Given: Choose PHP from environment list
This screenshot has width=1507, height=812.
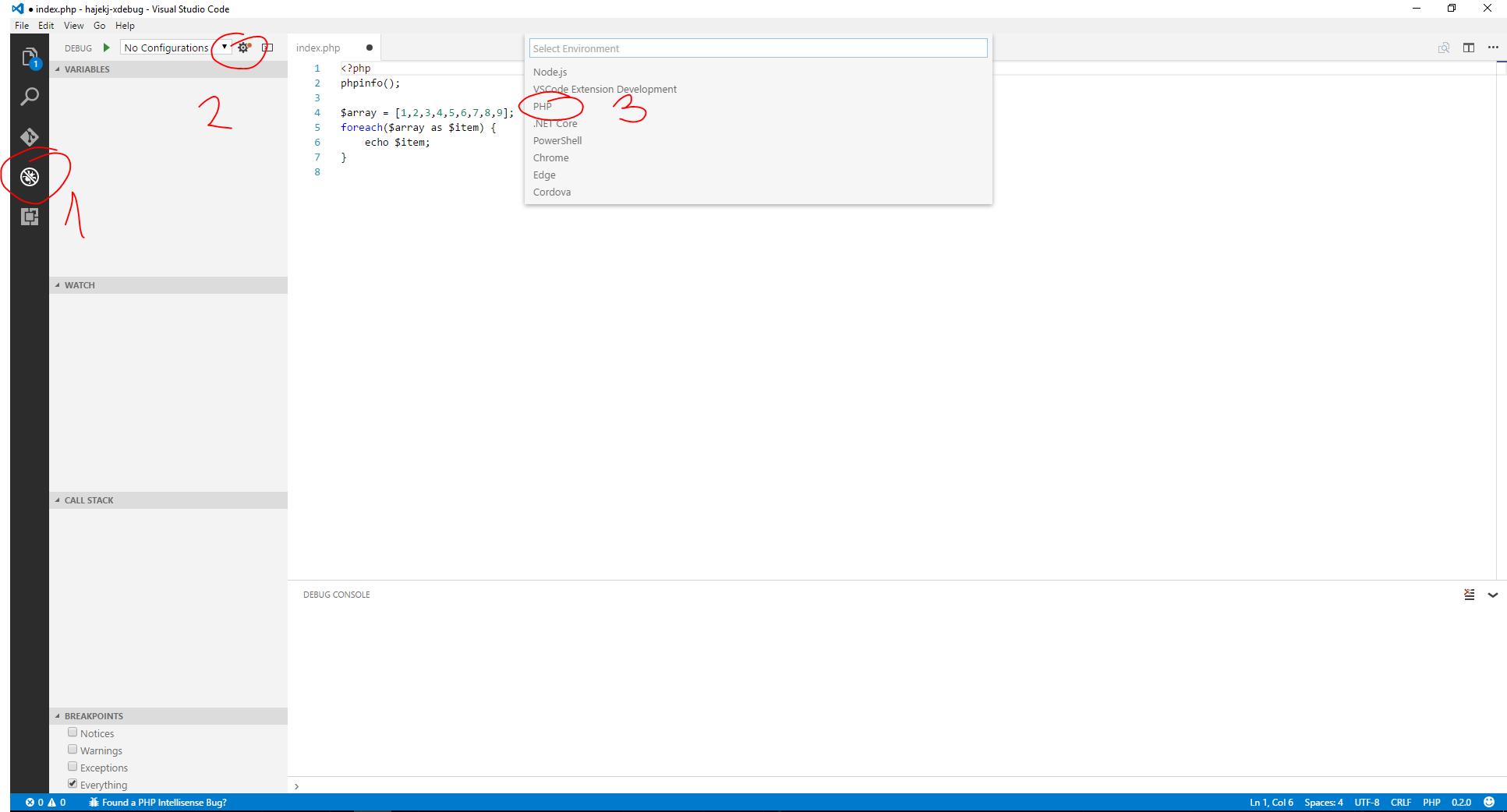Looking at the screenshot, I should click(x=543, y=107).
